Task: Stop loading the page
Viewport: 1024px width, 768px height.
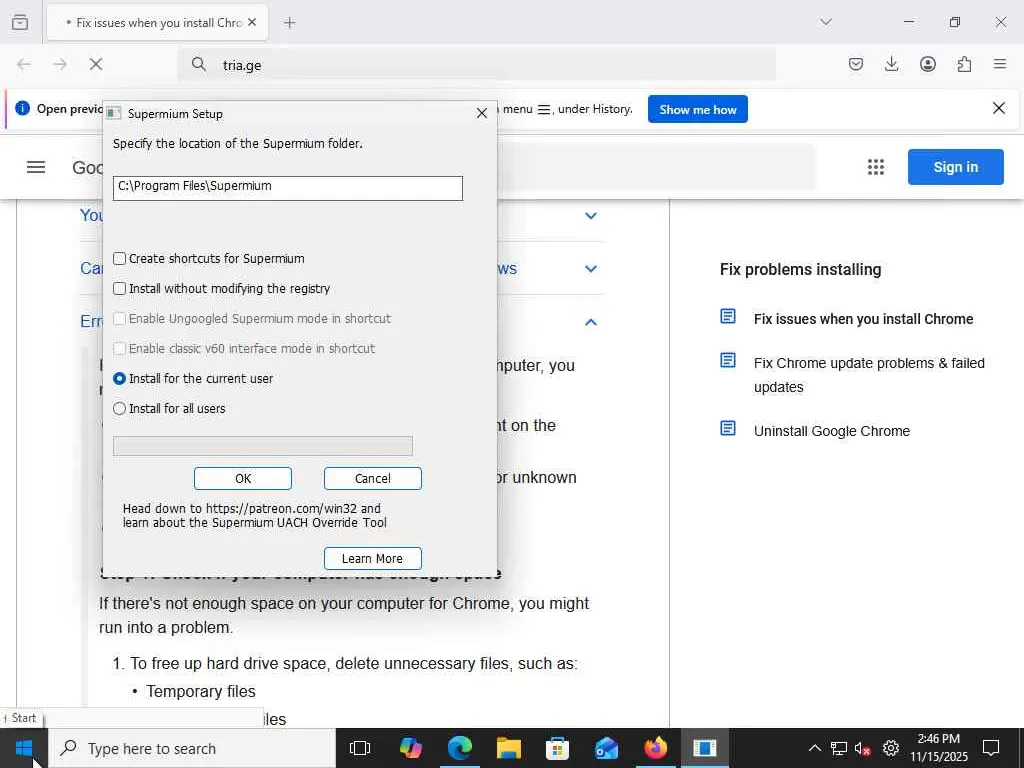Action: [x=96, y=64]
